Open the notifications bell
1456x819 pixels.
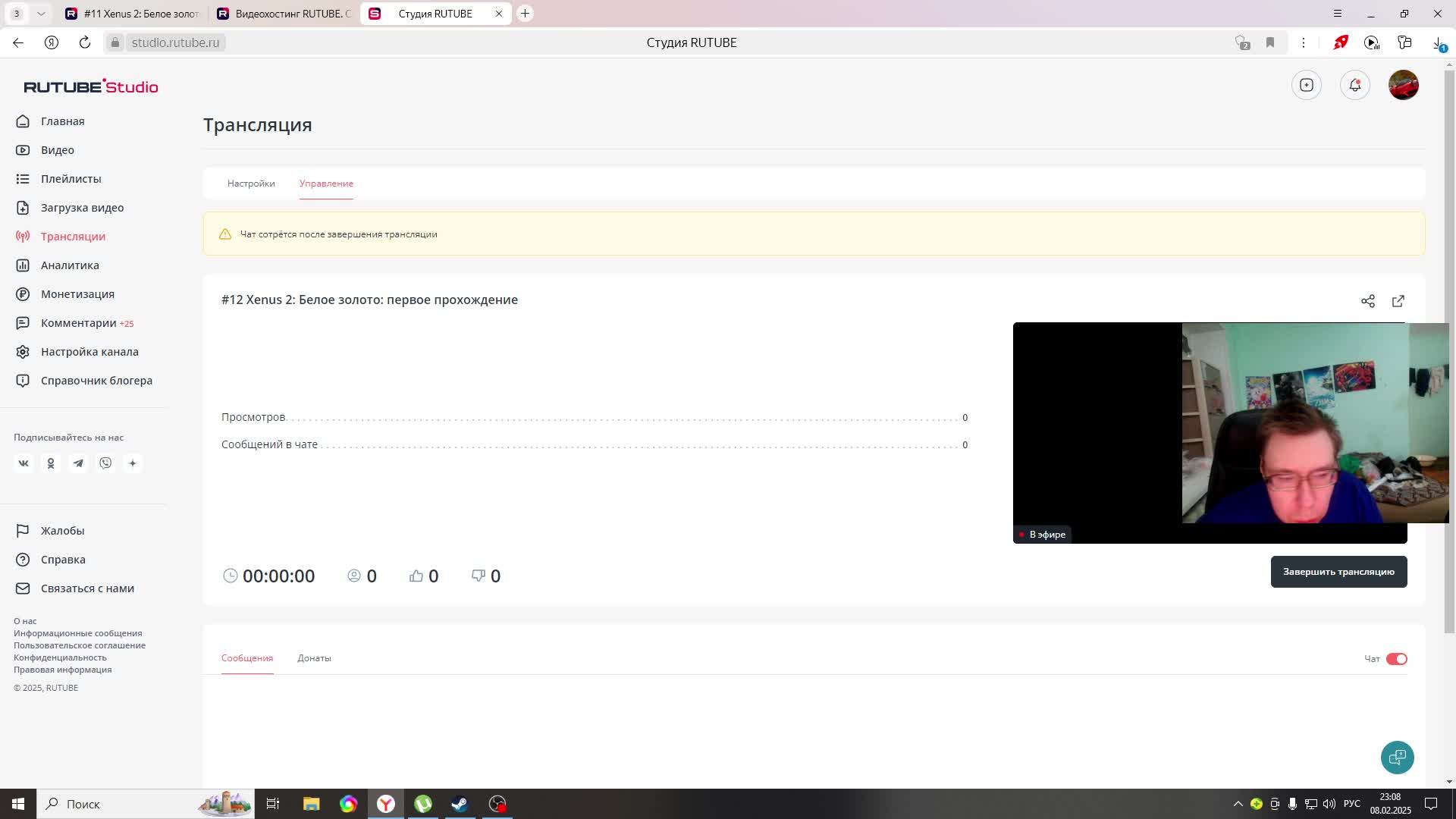1354,85
